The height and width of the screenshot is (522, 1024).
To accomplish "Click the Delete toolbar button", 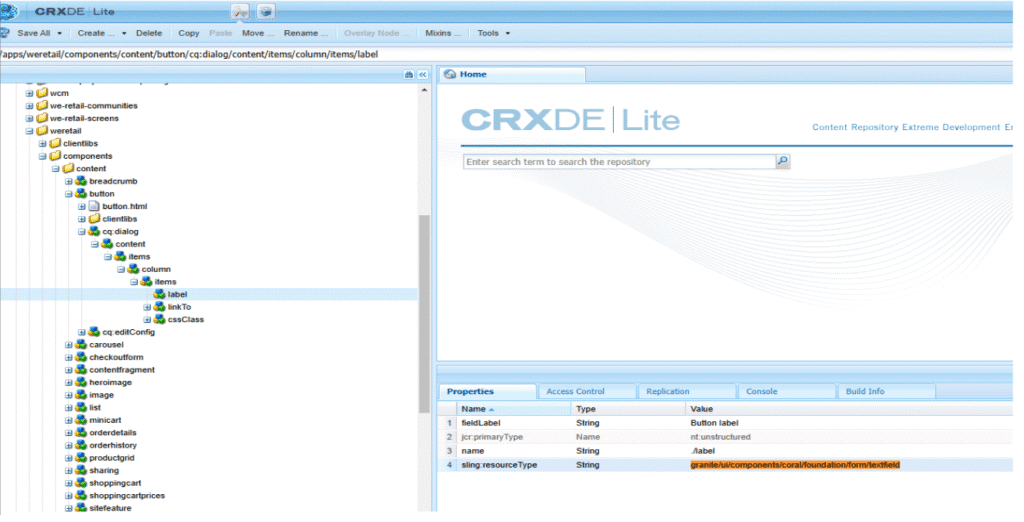I will [149, 33].
